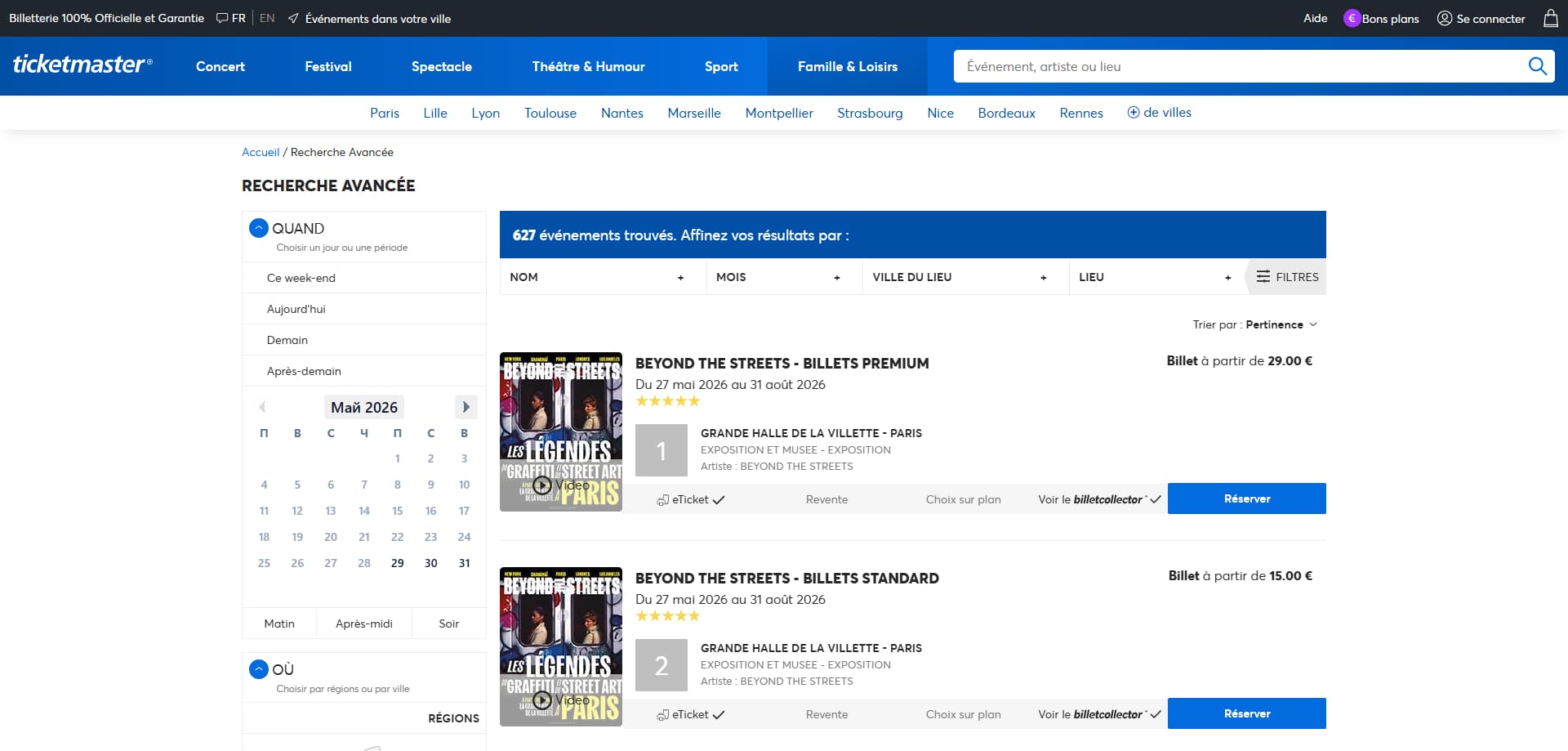
Task: Click the search magnifier icon
Action: pos(1537,66)
